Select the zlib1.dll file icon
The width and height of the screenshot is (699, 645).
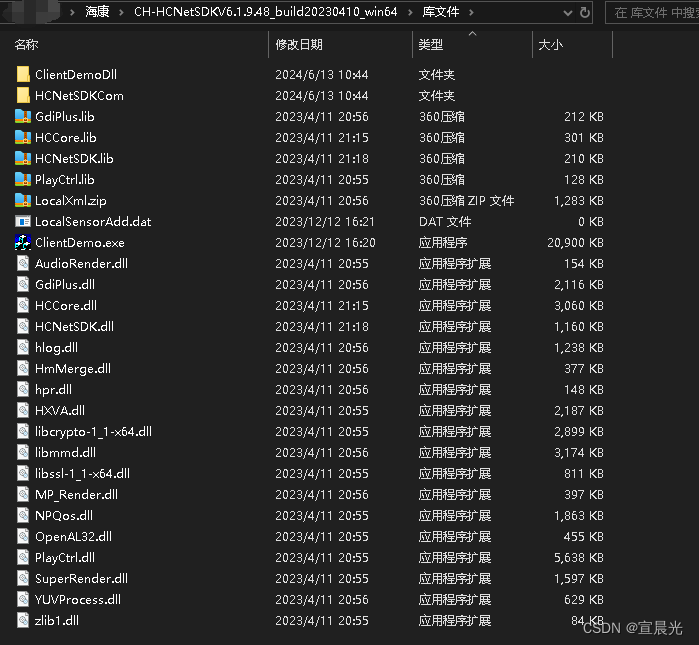[23, 620]
